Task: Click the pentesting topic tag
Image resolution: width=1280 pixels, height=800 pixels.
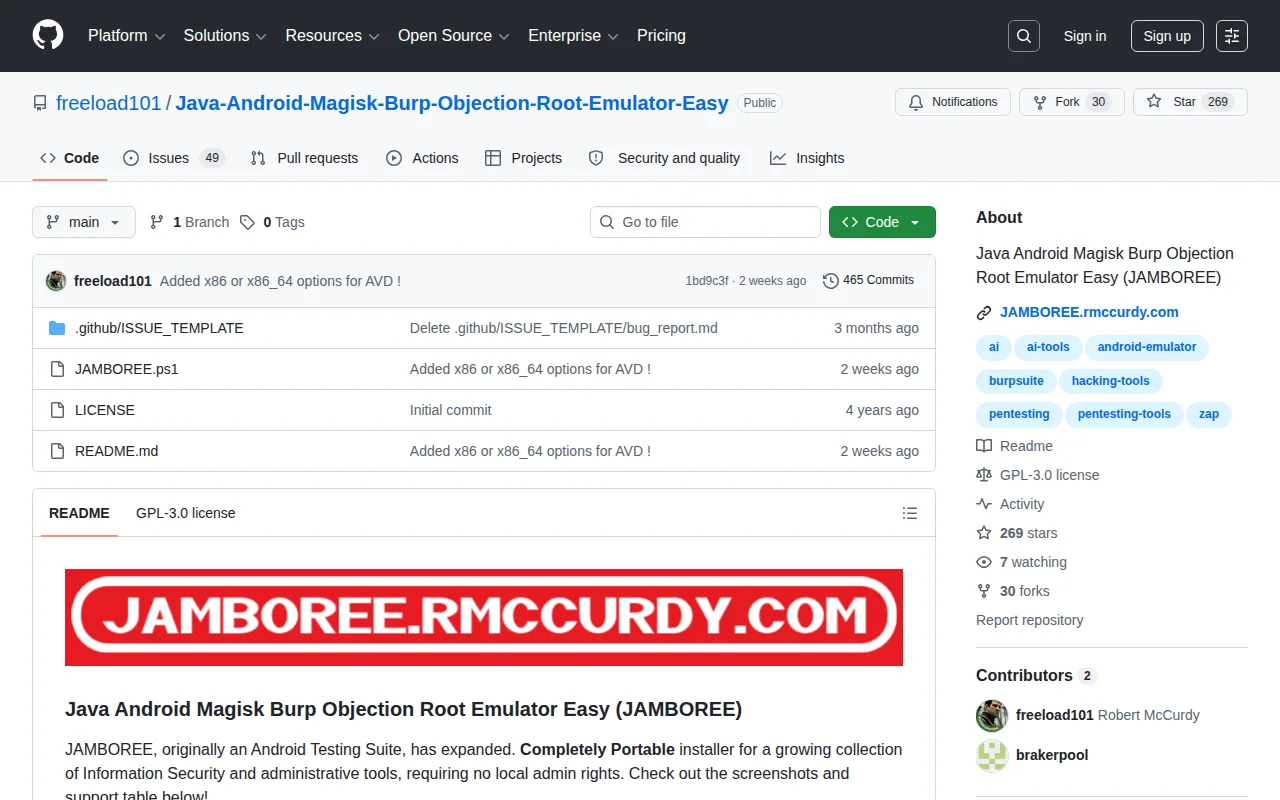Action: (x=1019, y=414)
